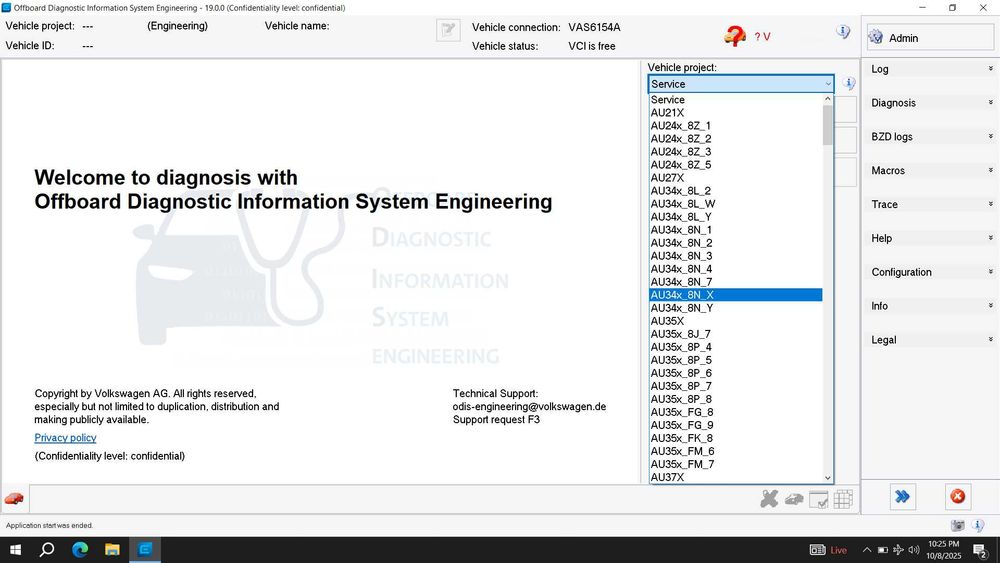Viewport: 1000px width, 563px height.
Task: Click the grey car connection icon in bottom toolbar
Action: pyautogui.click(x=794, y=499)
